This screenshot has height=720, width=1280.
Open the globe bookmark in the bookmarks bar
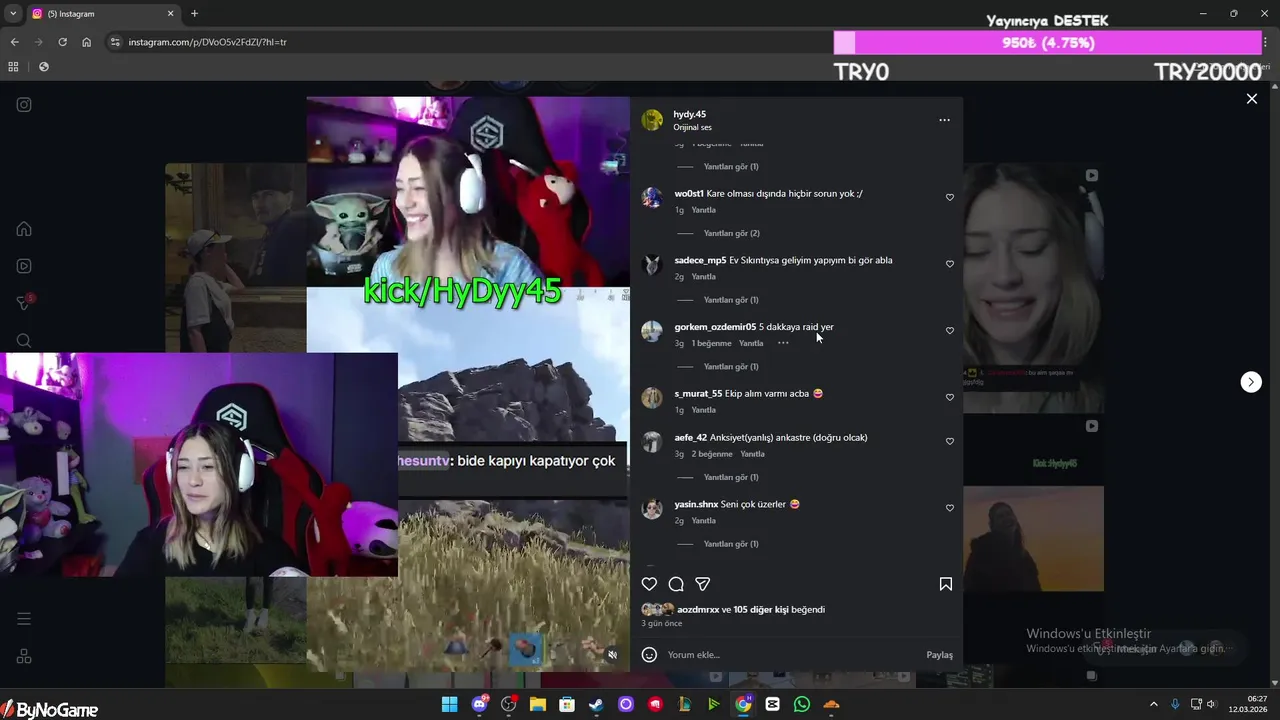click(44, 67)
